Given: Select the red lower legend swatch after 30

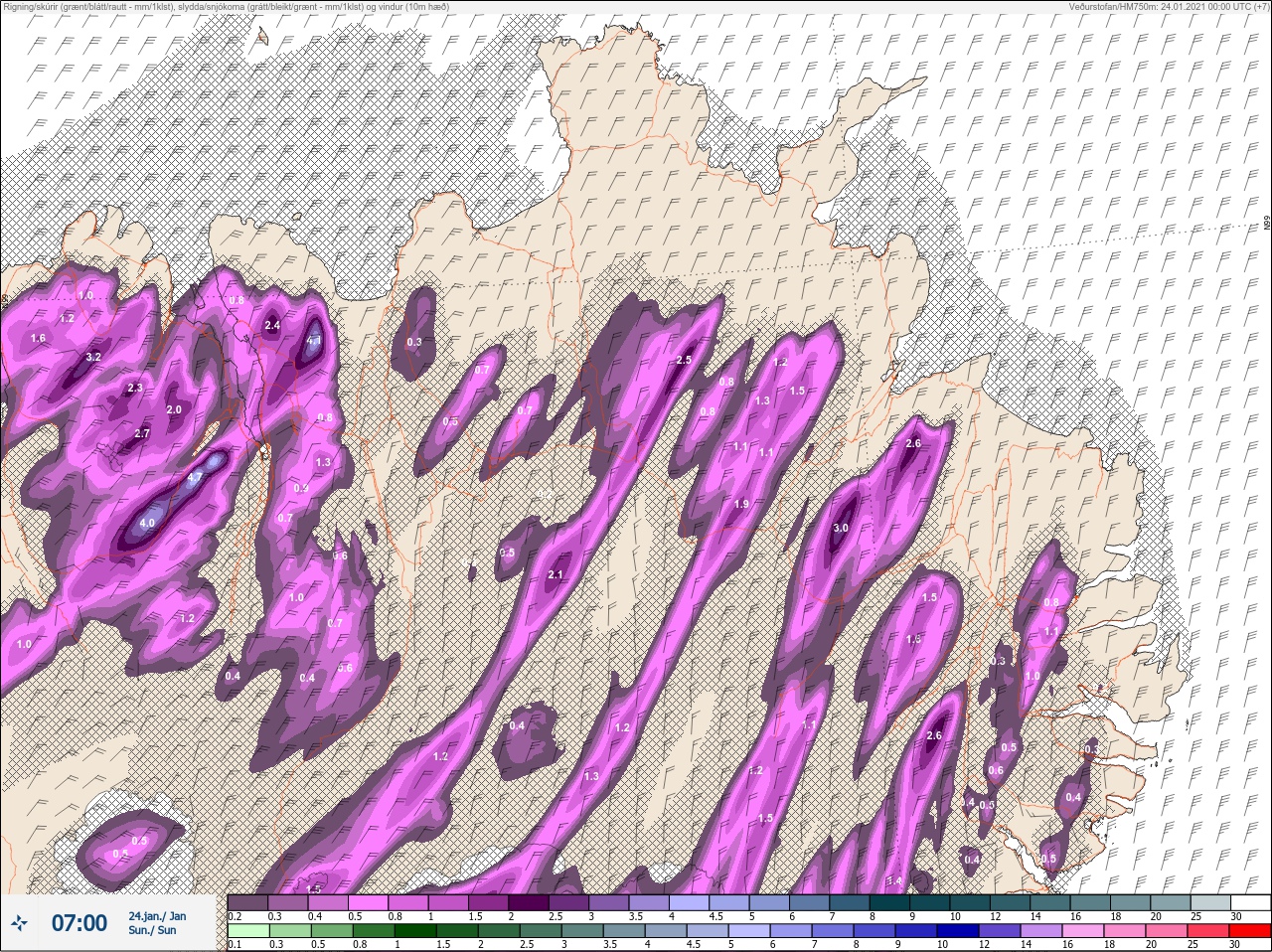Looking at the screenshot, I should (1251, 931).
